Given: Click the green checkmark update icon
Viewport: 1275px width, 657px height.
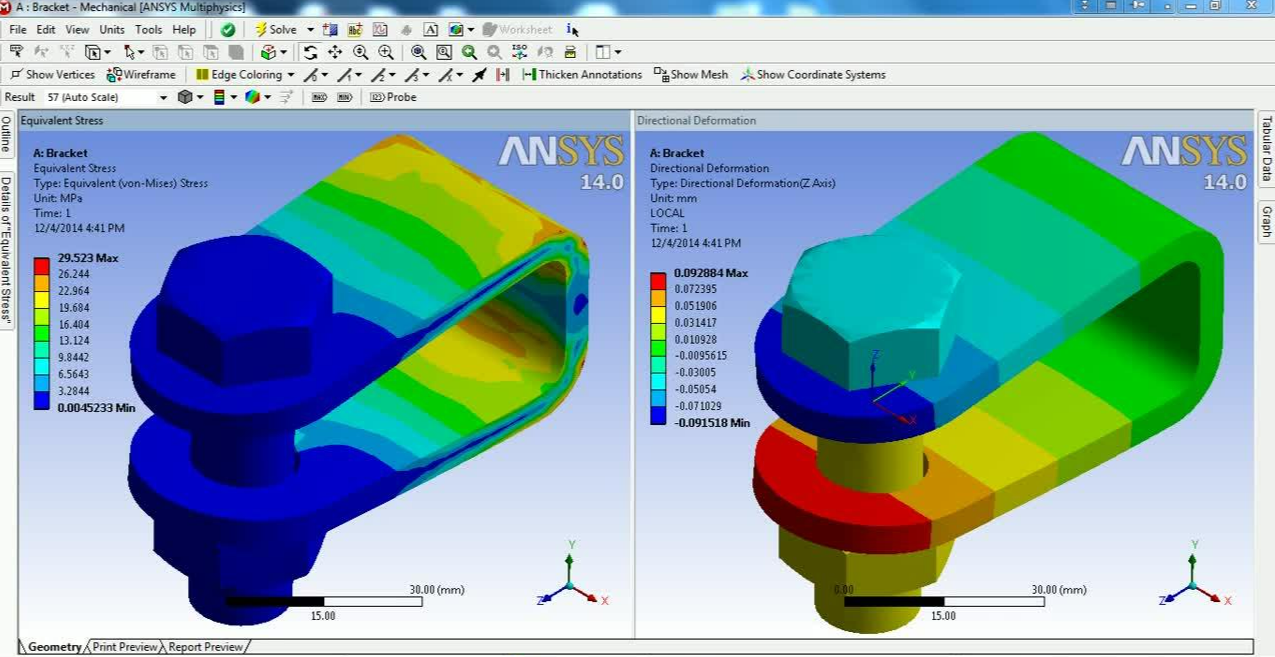Looking at the screenshot, I should point(228,30).
